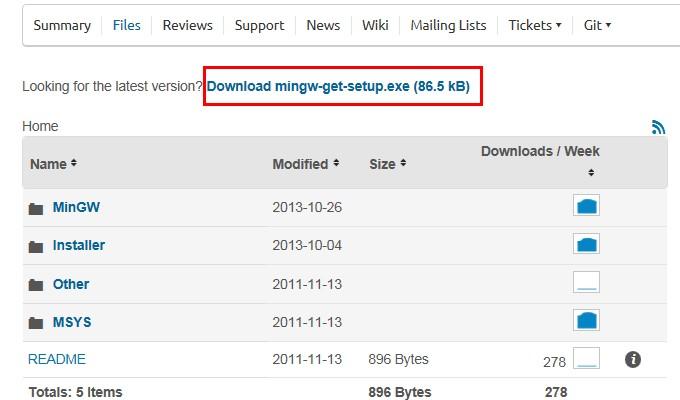
Task: Open the README file link
Action: (57, 359)
